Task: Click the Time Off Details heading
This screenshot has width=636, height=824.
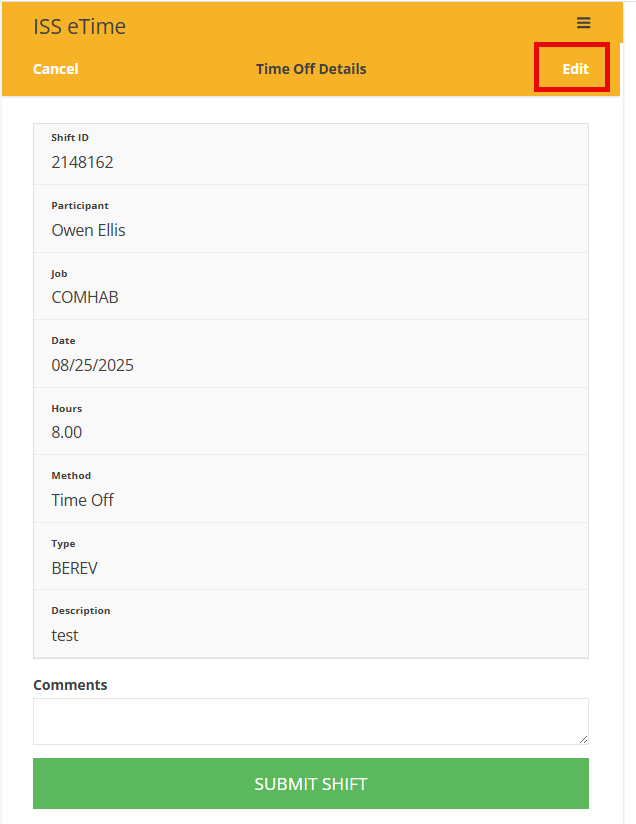Action: (x=311, y=69)
